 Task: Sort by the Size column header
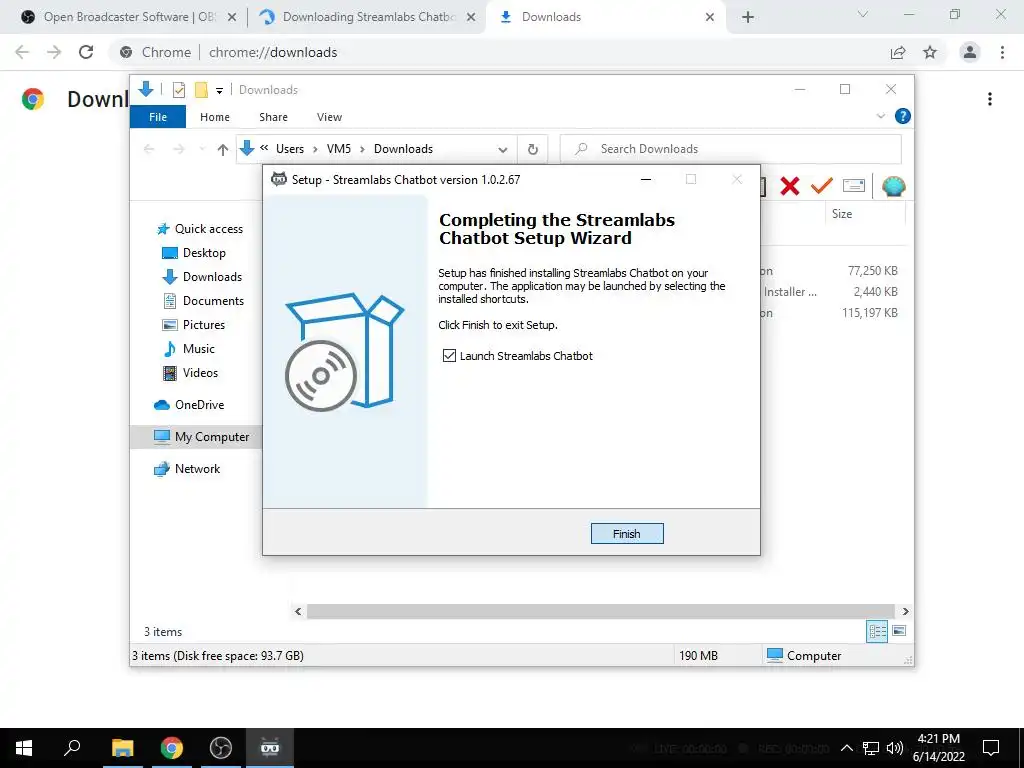[x=842, y=214]
